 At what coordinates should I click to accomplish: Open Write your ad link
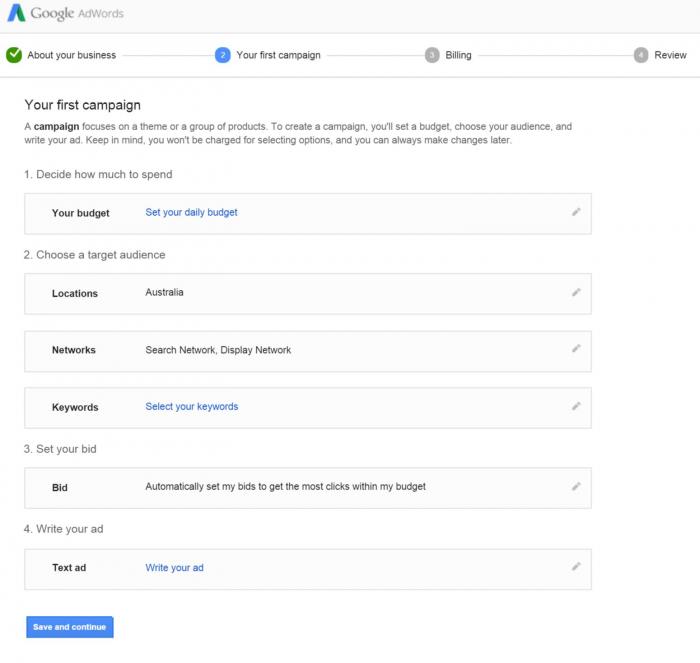(x=174, y=567)
